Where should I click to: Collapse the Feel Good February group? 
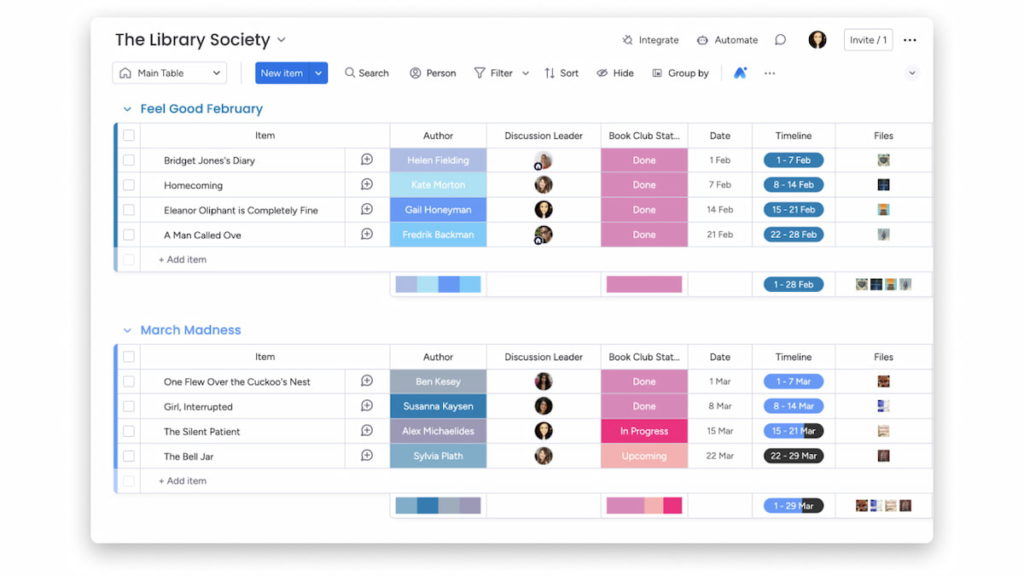click(125, 109)
